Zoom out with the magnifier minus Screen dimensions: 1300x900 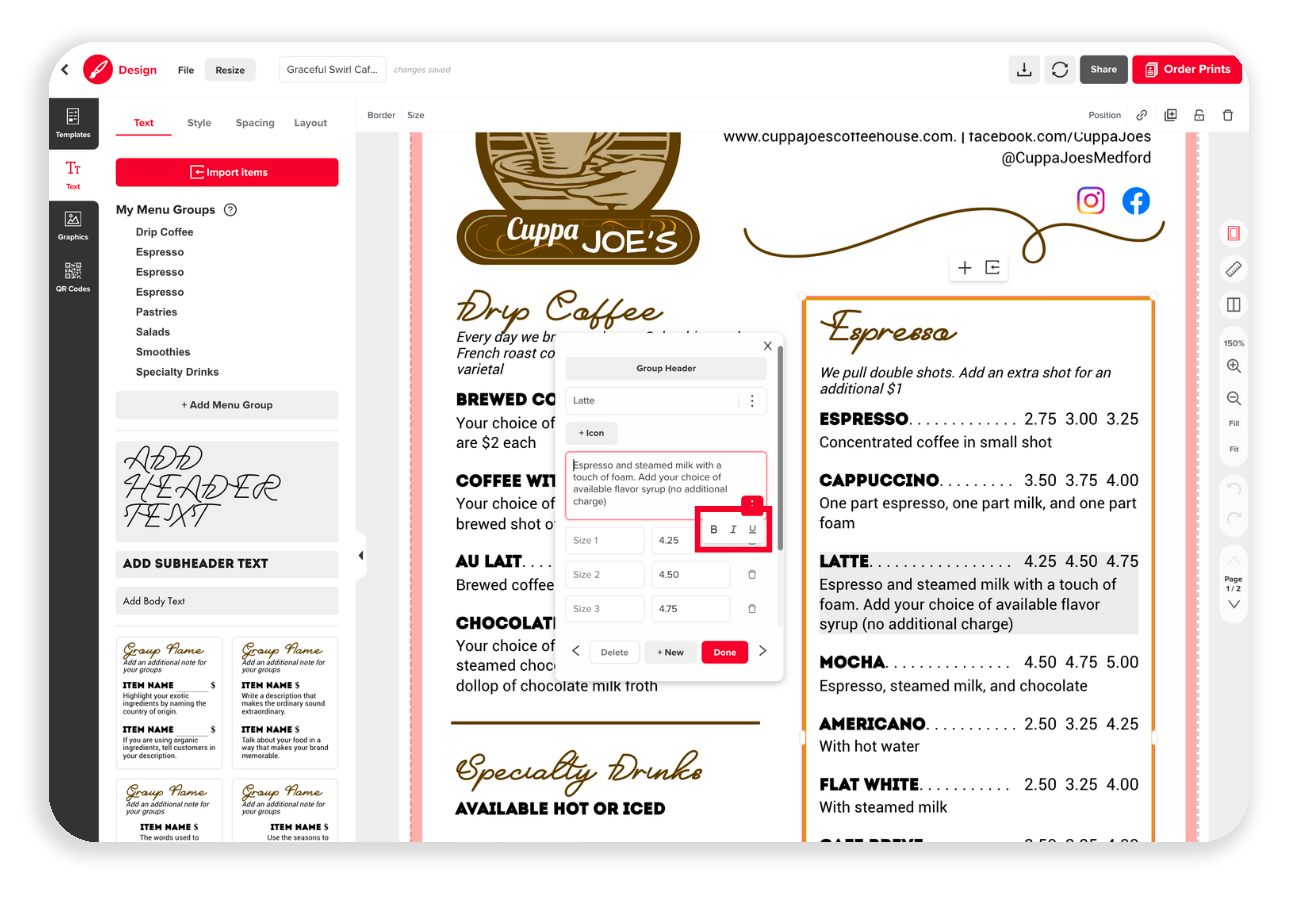pos(1234,398)
